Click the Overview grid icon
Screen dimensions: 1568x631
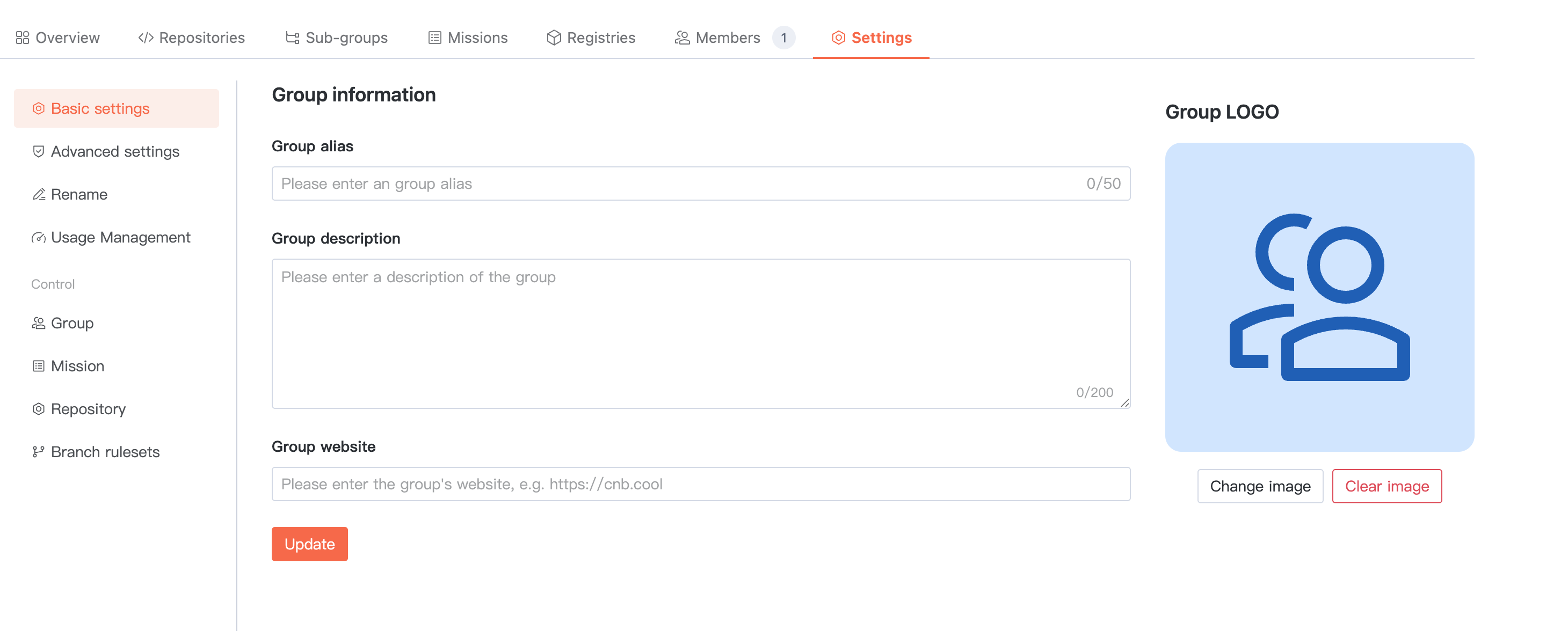(23, 38)
